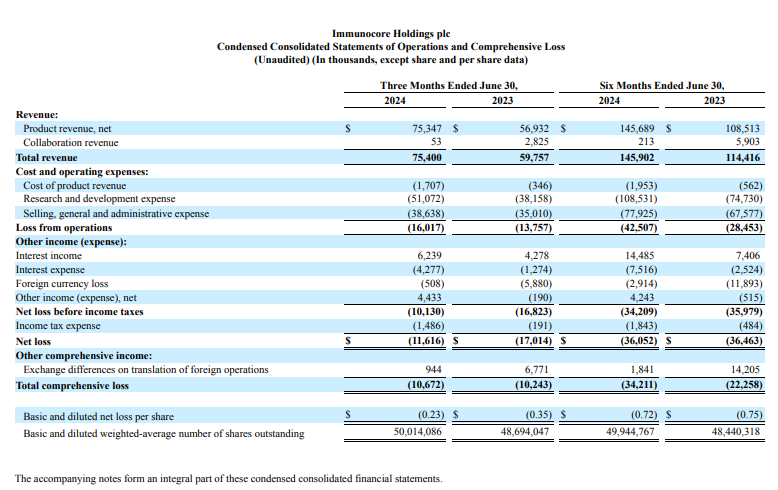
Task: Select total revenue value 114,416
Action: 743,158
